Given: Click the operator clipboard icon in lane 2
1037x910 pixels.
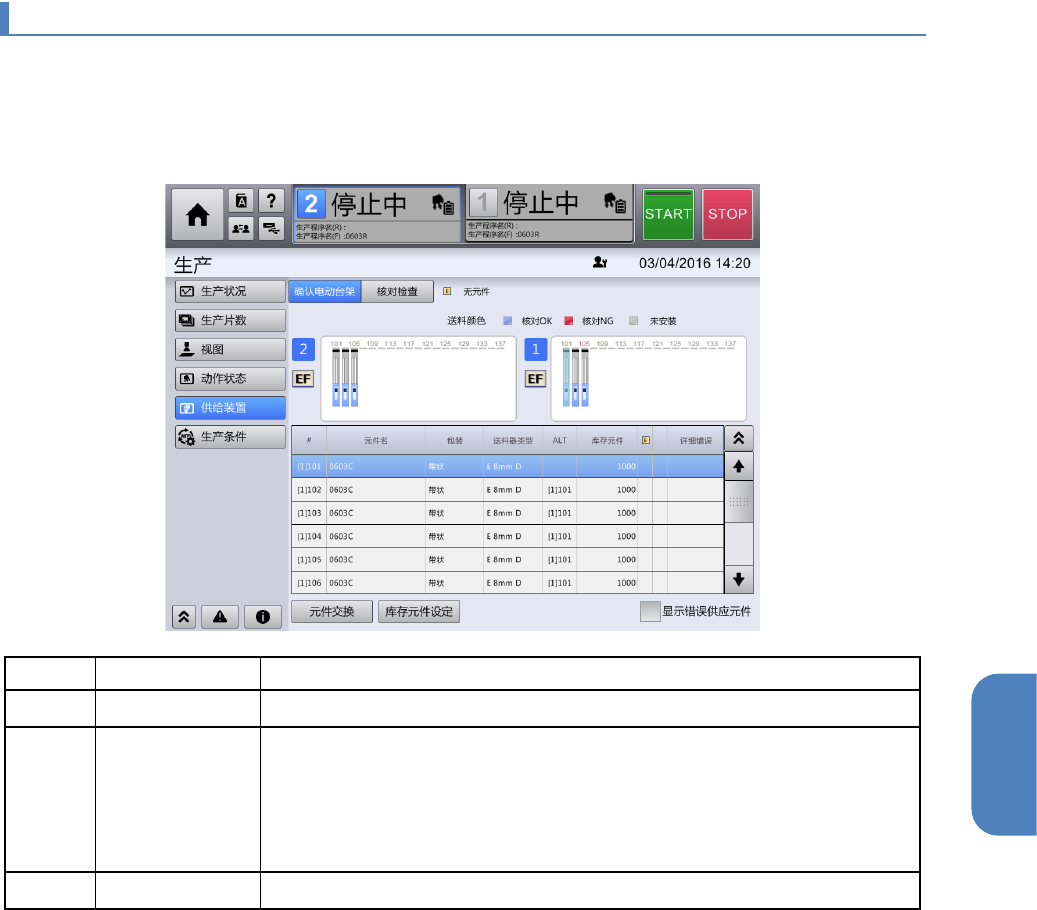Looking at the screenshot, I should click(443, 204).
